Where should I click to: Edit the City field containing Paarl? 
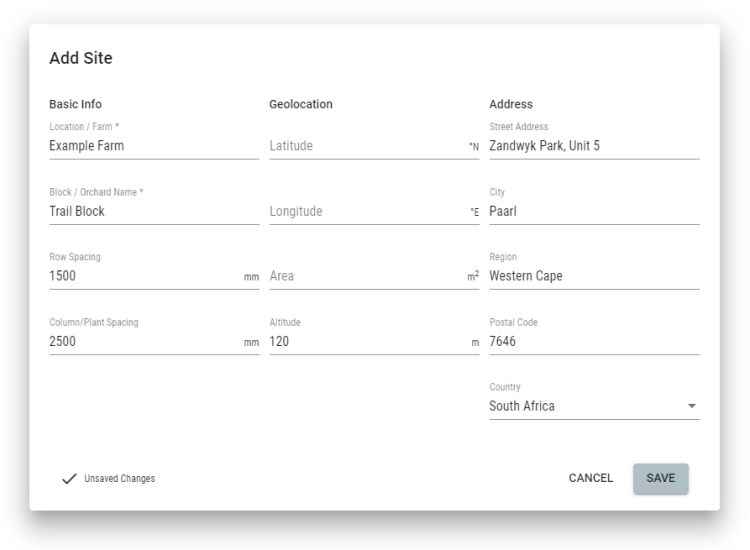[593, 211]
